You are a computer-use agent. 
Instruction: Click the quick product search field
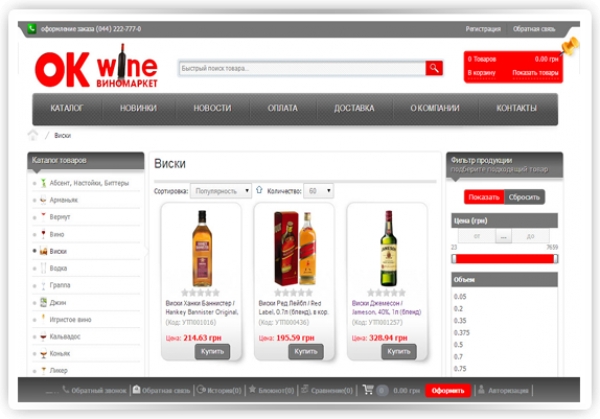(x=302, y=68)
